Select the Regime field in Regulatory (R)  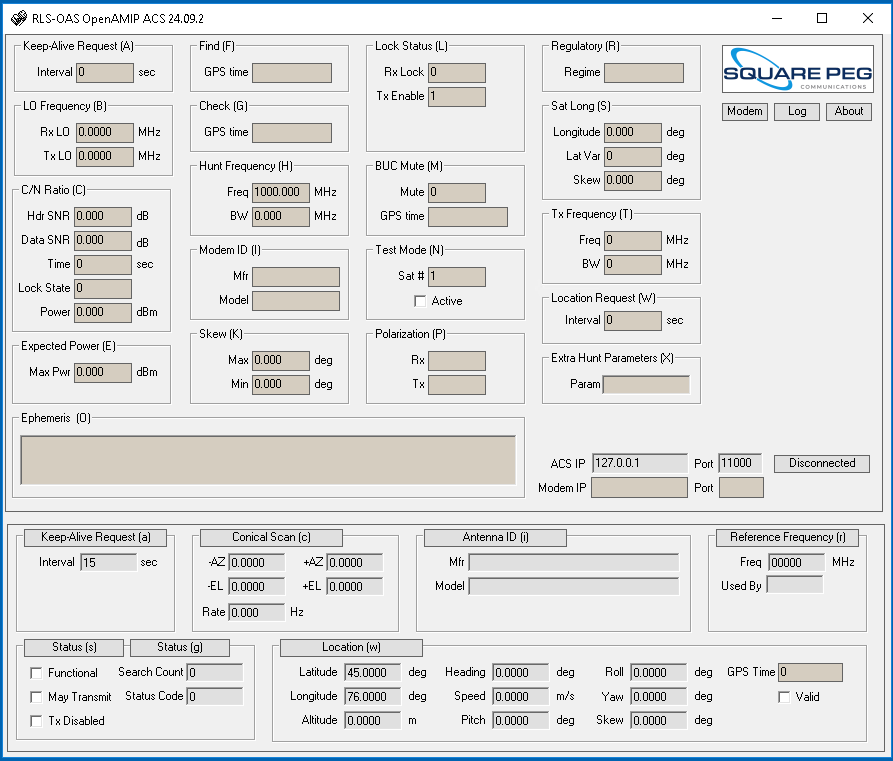tap(644, 73)
